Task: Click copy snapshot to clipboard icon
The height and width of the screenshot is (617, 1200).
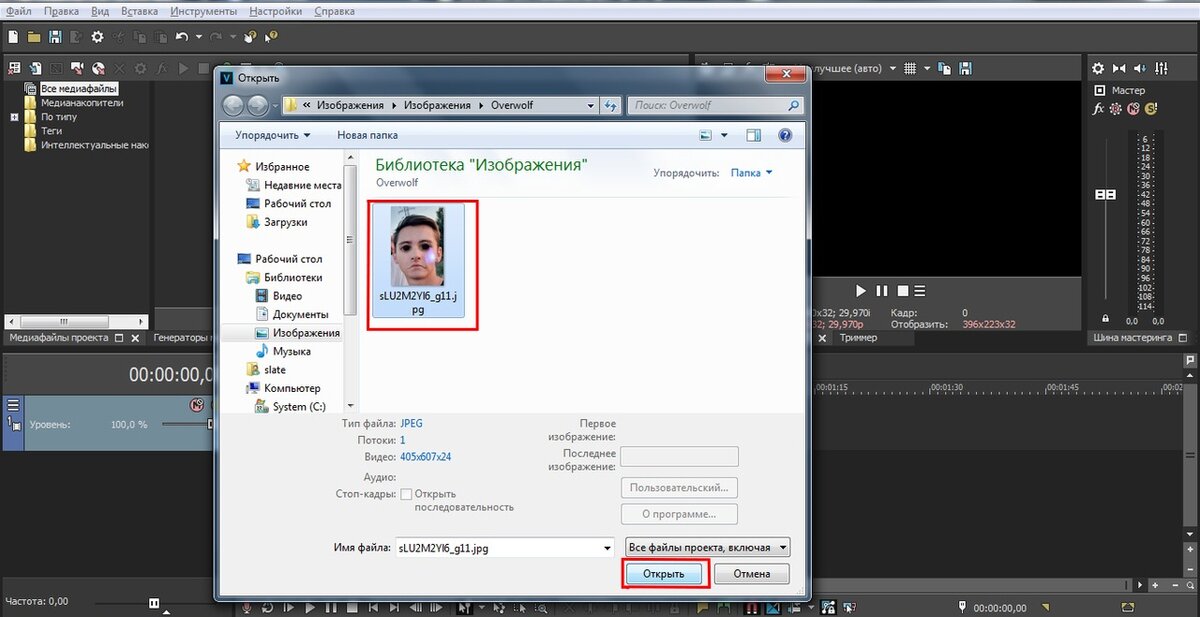Action: point(946,69)
